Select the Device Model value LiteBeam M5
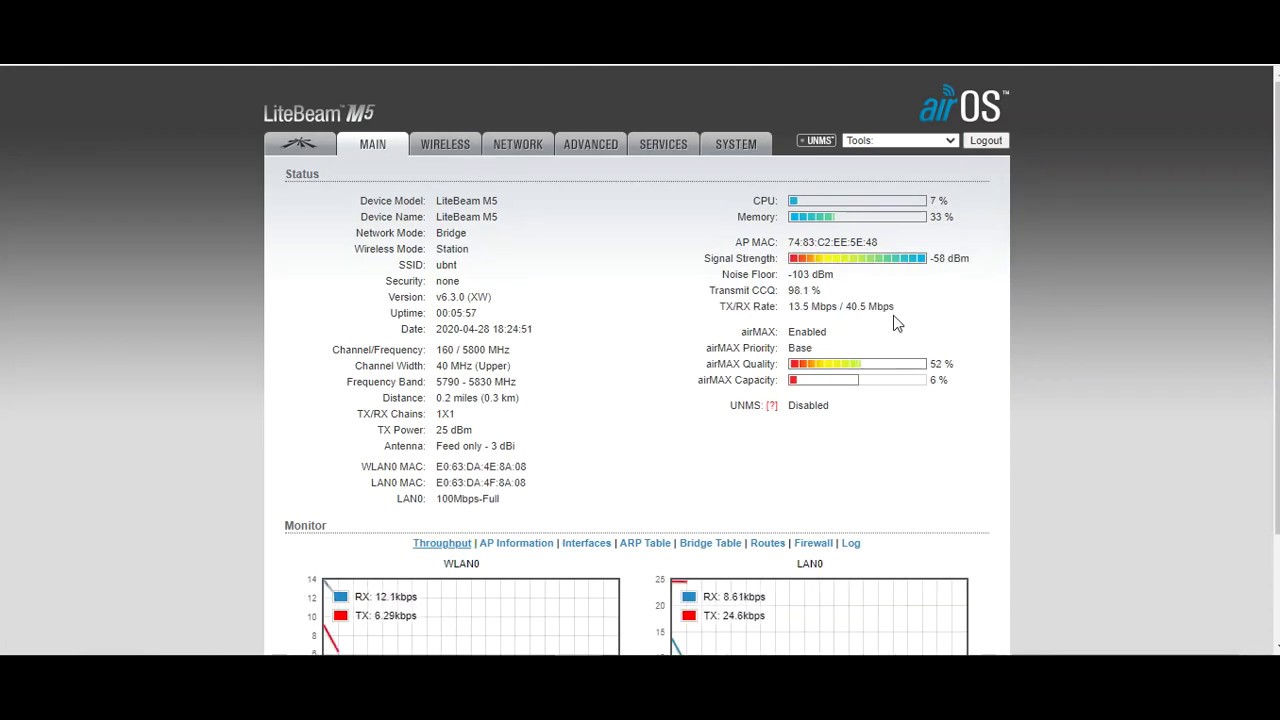This screenshot has width=1280, height=720. (466, 201)
